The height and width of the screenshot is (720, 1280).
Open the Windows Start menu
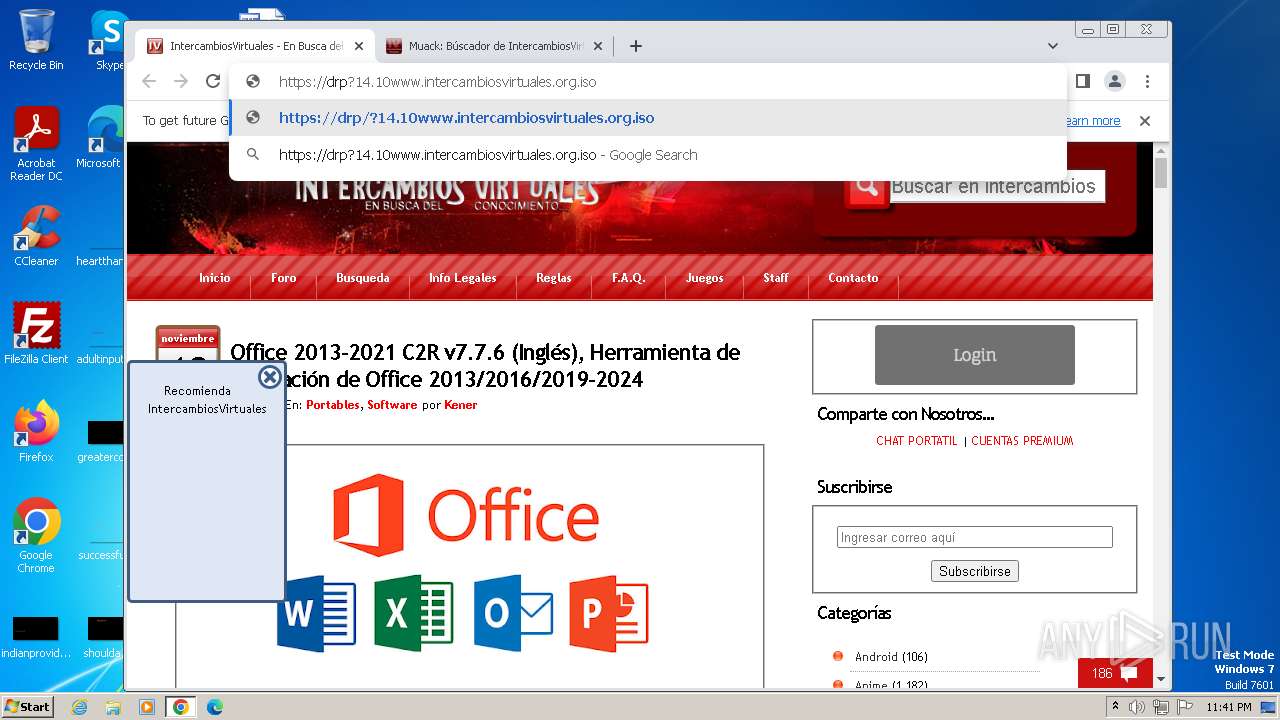tap(28, 706)
